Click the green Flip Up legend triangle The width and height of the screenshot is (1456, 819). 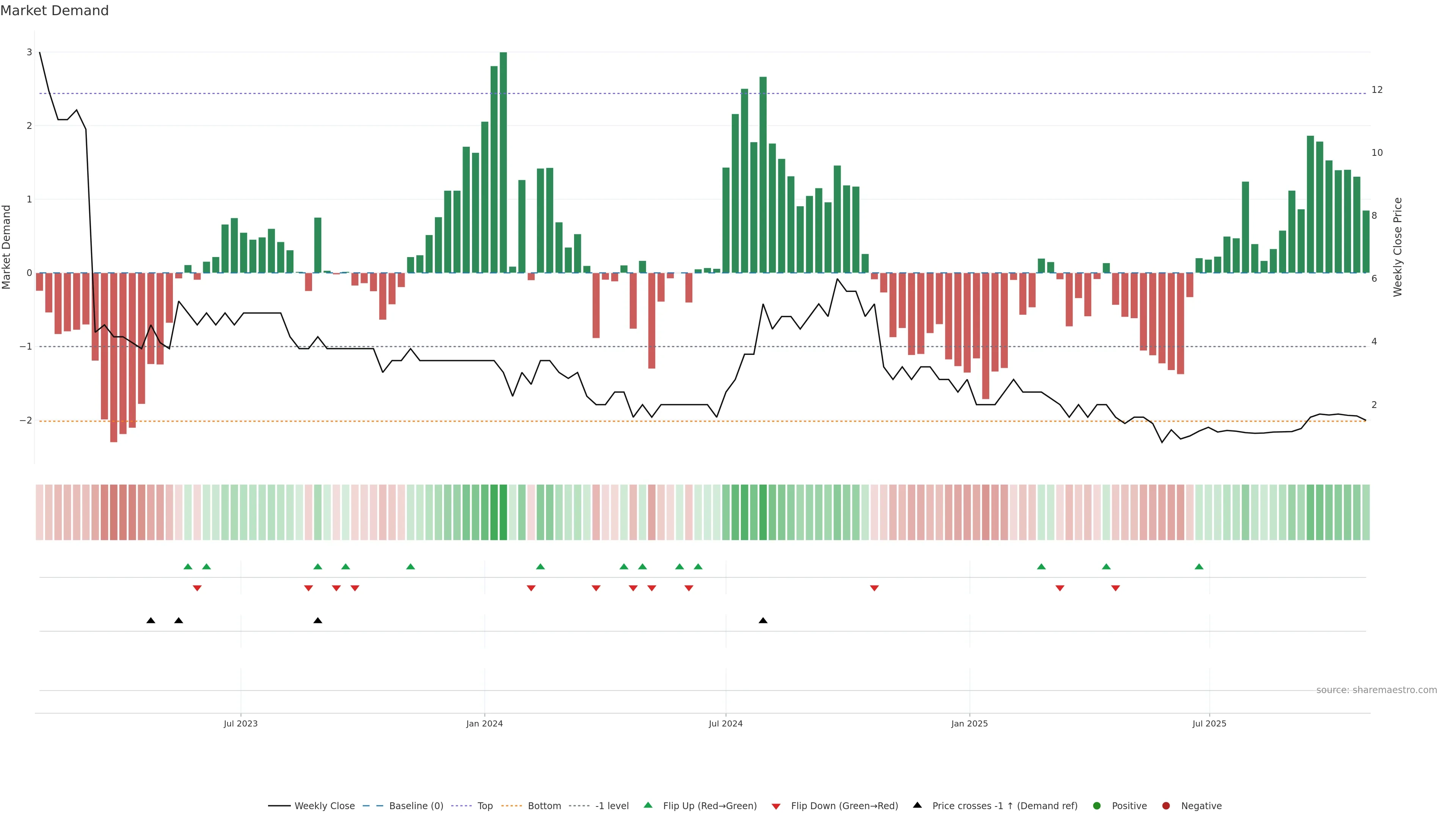648,805
